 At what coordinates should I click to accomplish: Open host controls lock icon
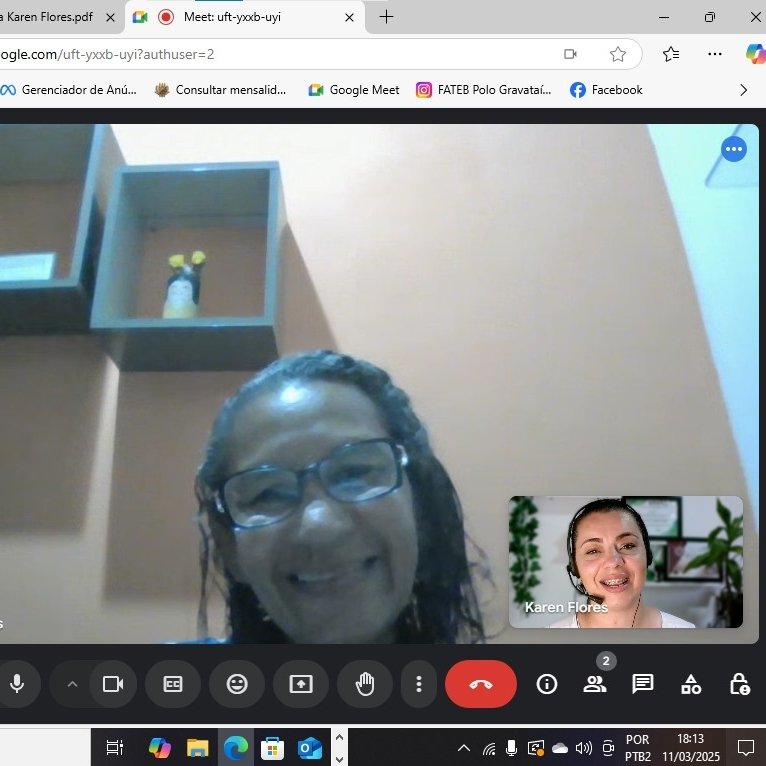click(x=739, y=684)
